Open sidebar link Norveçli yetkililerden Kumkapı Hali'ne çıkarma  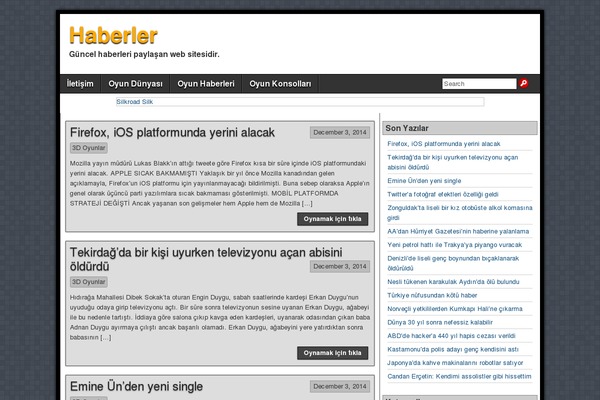455,309
